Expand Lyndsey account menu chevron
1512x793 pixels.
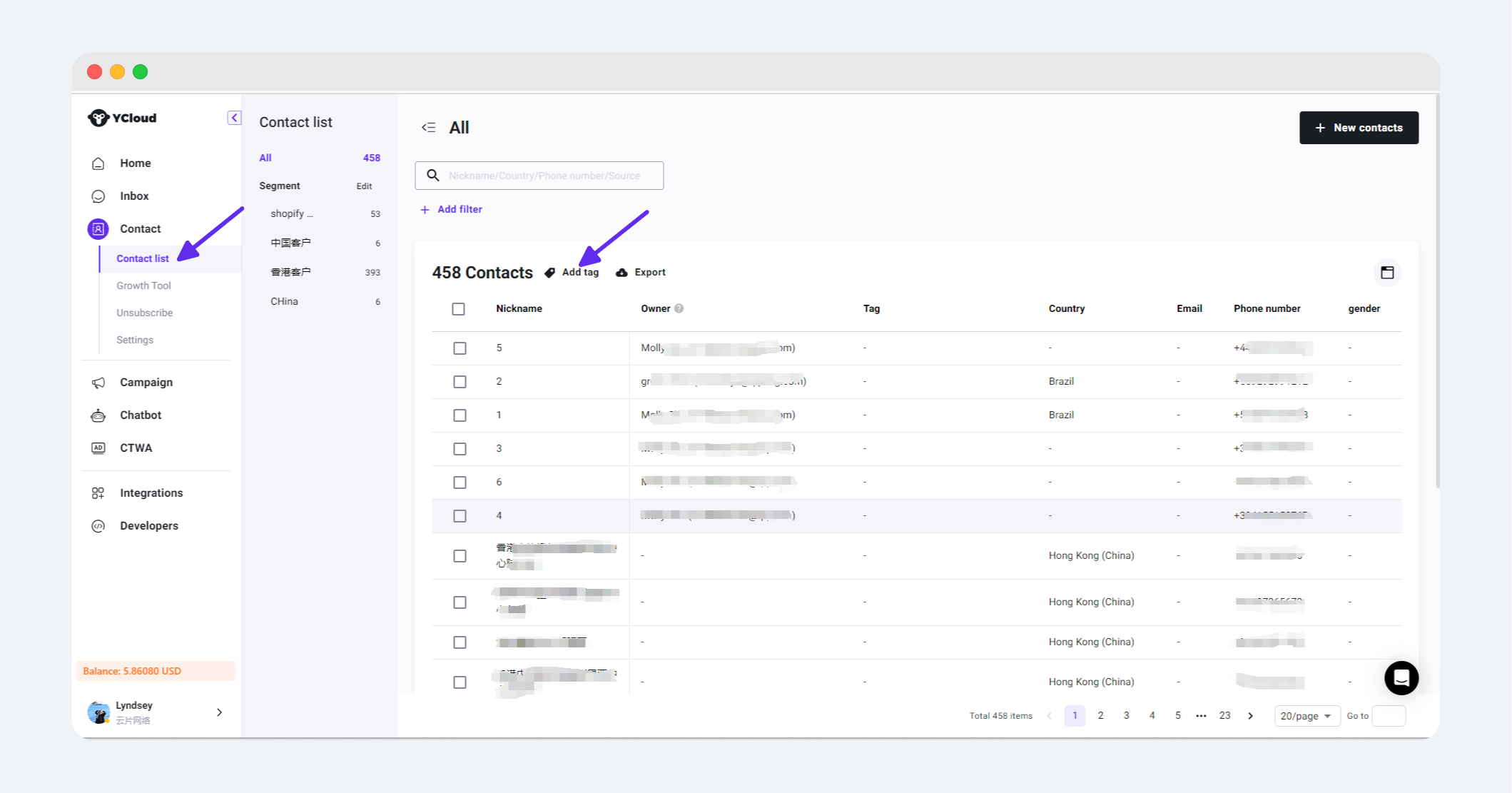tap(219, 712)
